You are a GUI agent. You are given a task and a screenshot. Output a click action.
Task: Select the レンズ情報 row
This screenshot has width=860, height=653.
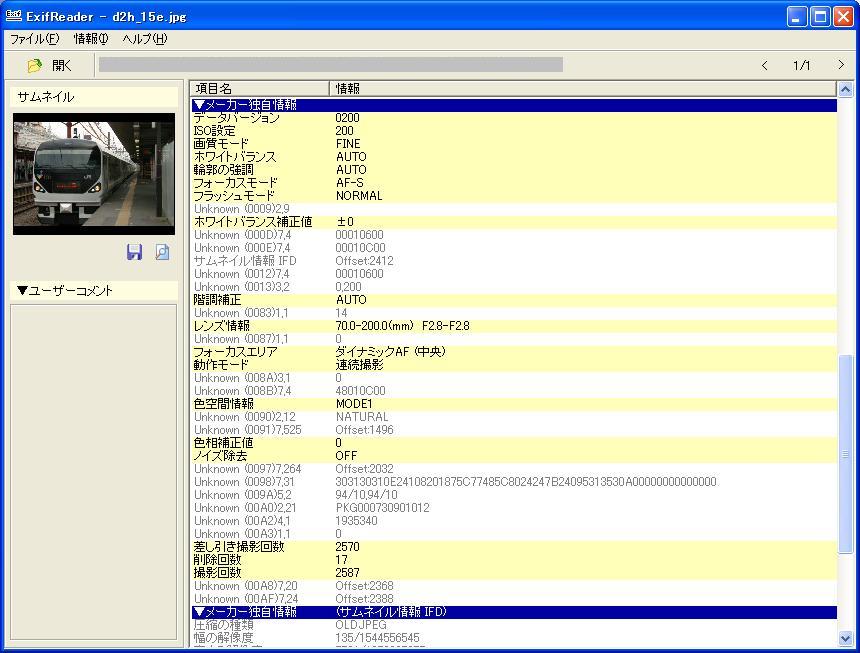tap(514, 326)
